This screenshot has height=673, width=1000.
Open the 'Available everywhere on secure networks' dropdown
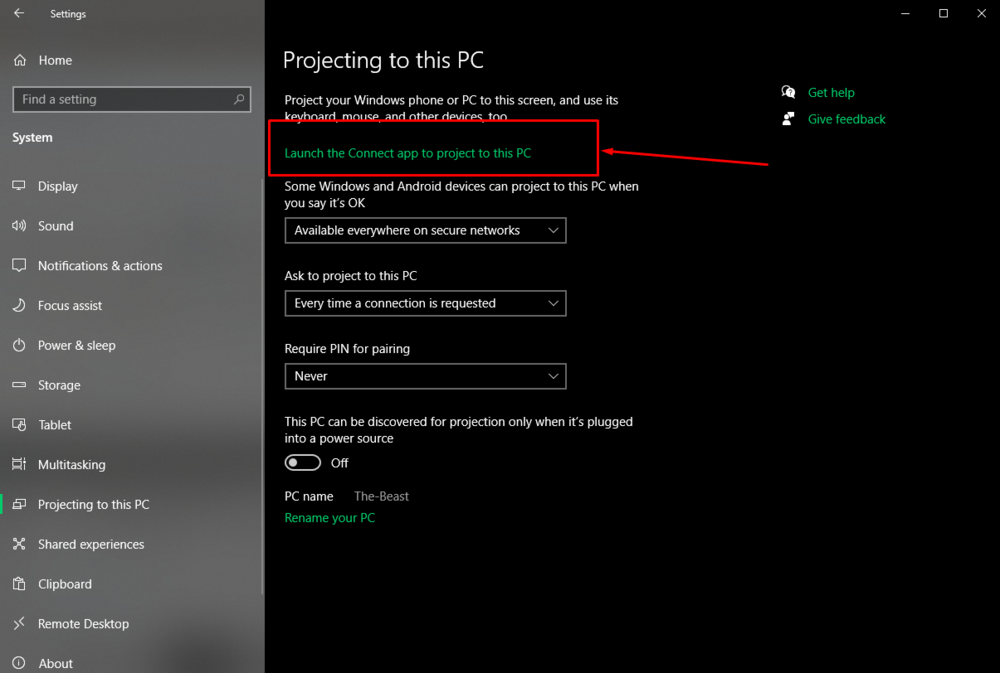tap(425, 230)
